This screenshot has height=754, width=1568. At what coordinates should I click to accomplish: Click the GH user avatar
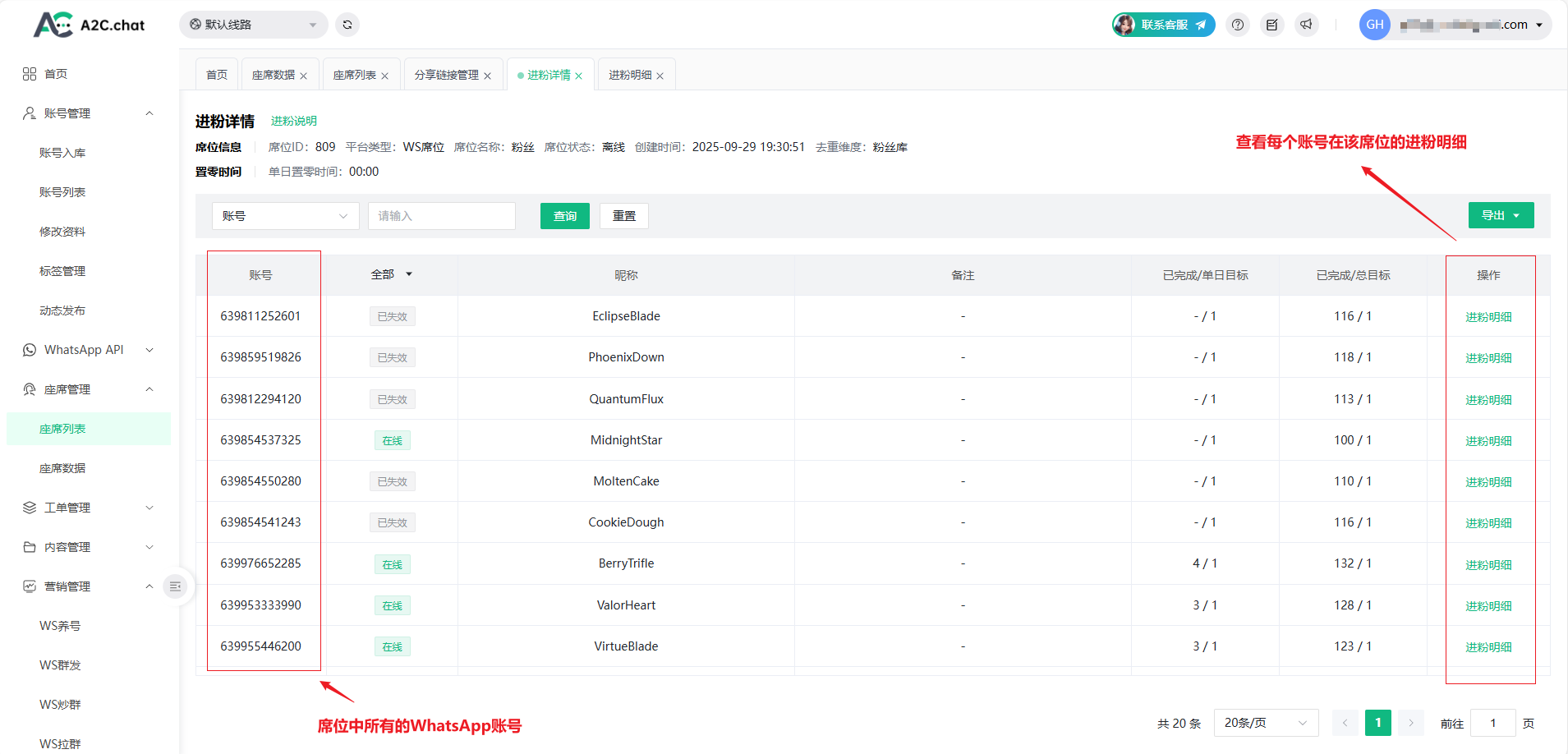point(1374,25)
